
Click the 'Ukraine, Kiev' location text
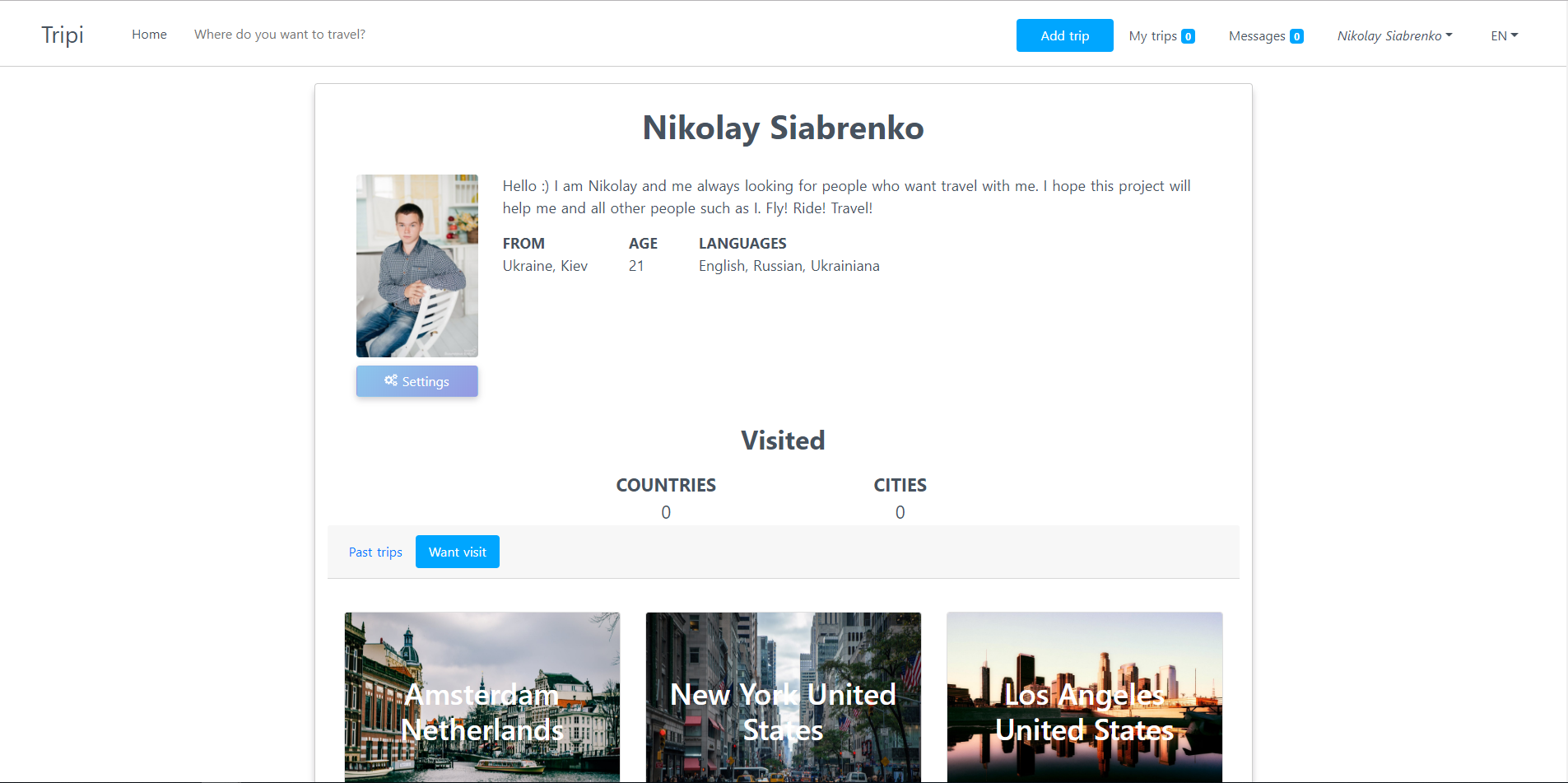pyautogui.click(x=545, y=266)
